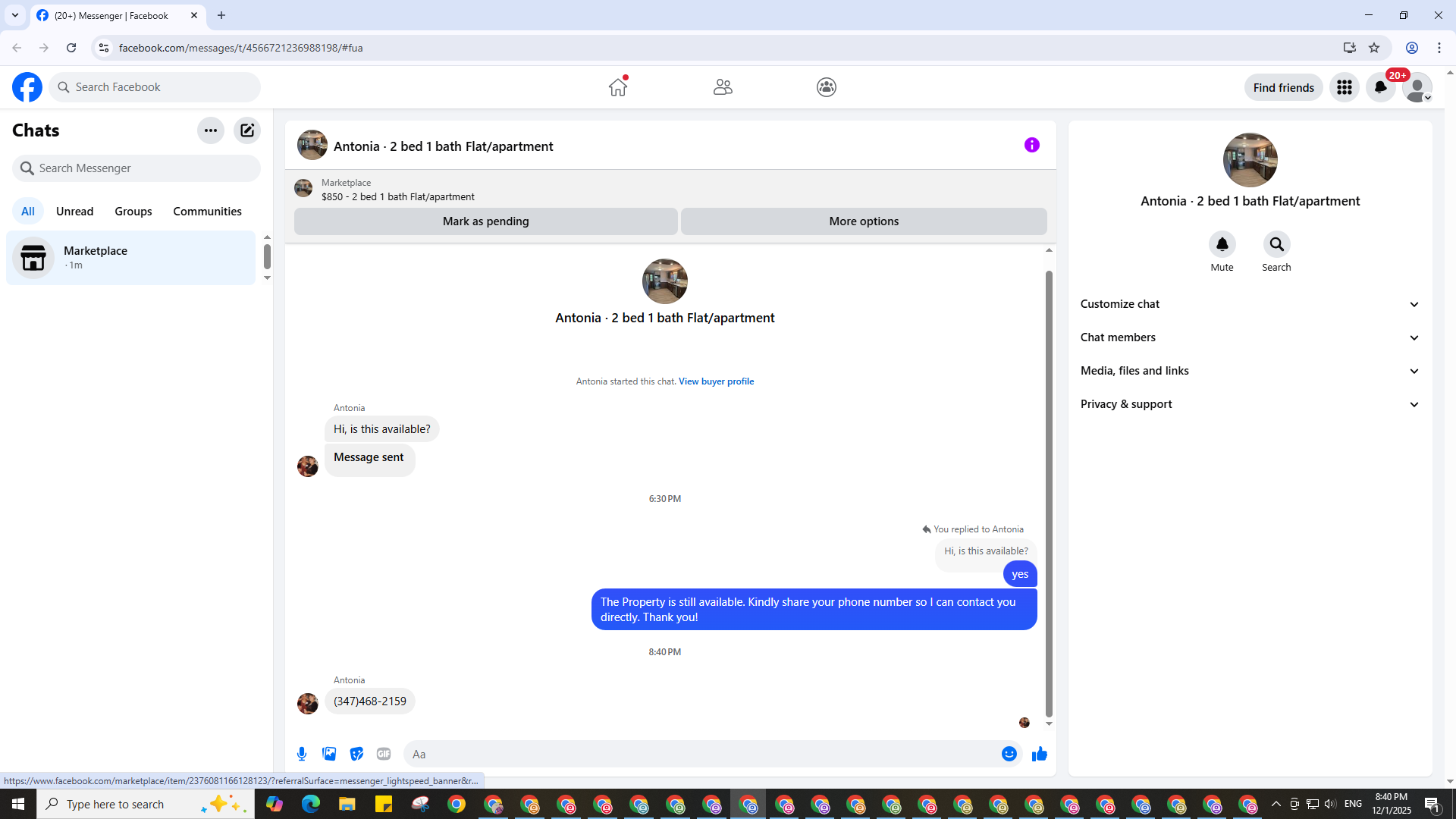This screenshot has height=819, width=1456.
Task: Open conversation information purple icon
Action: point(1032,145)
